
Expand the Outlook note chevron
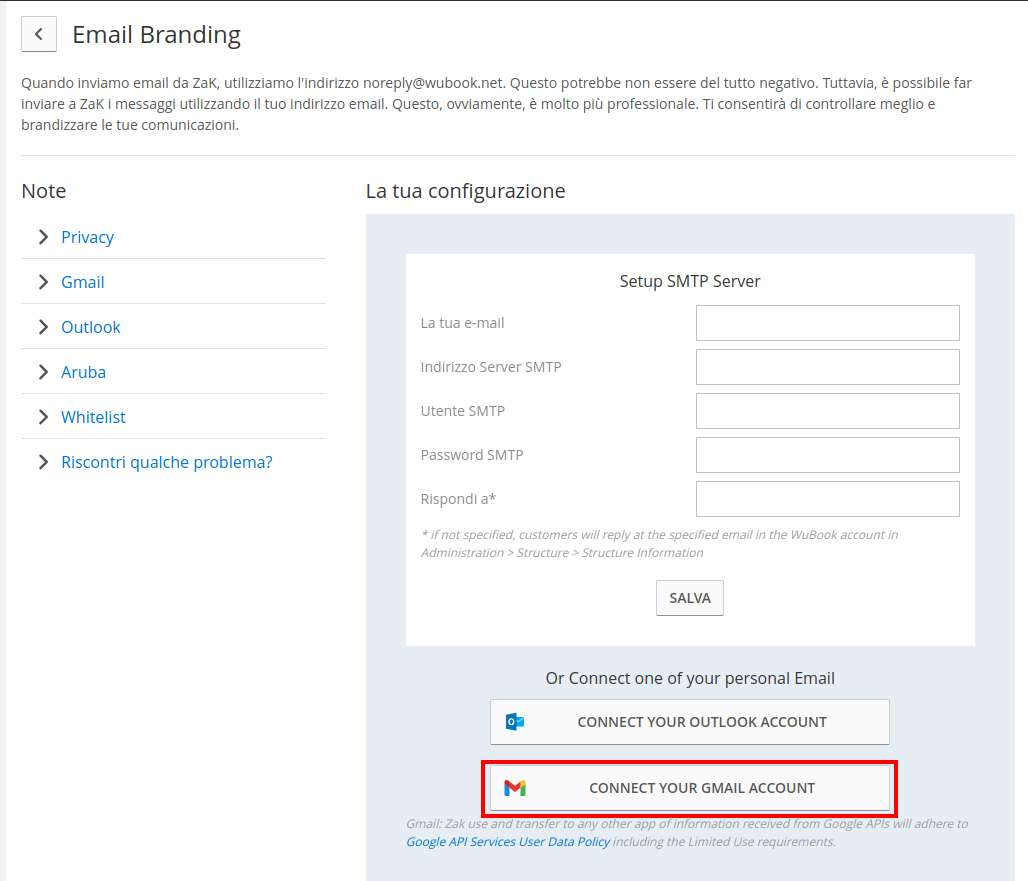[43, 327]
